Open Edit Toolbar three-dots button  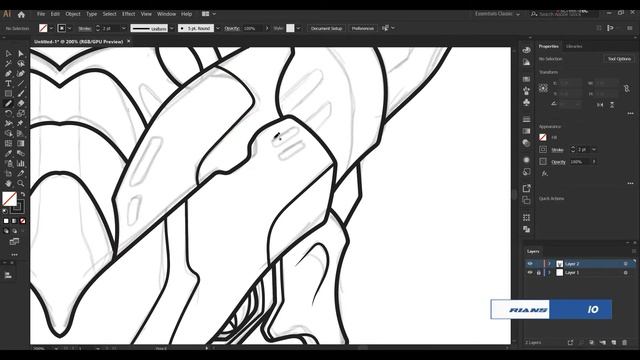pyautogui.click(x=15, y=255)
